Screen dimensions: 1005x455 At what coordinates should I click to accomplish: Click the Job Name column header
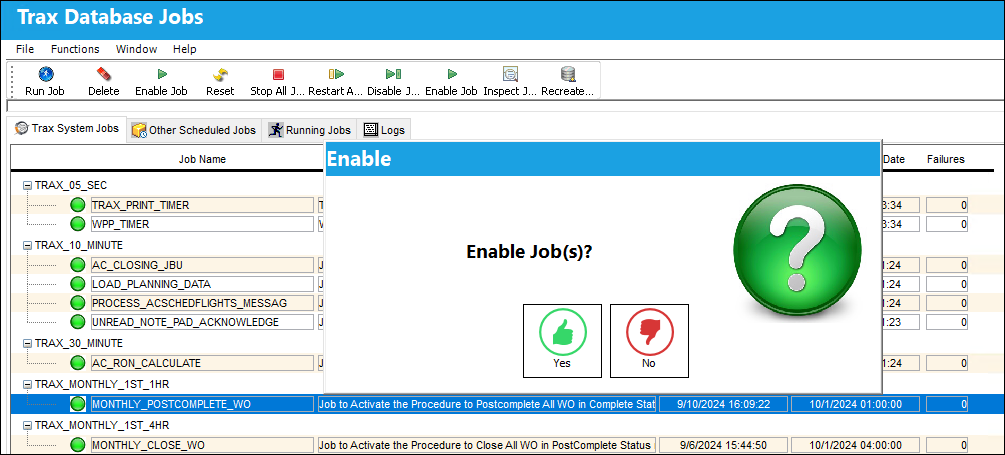click(202, 159)
